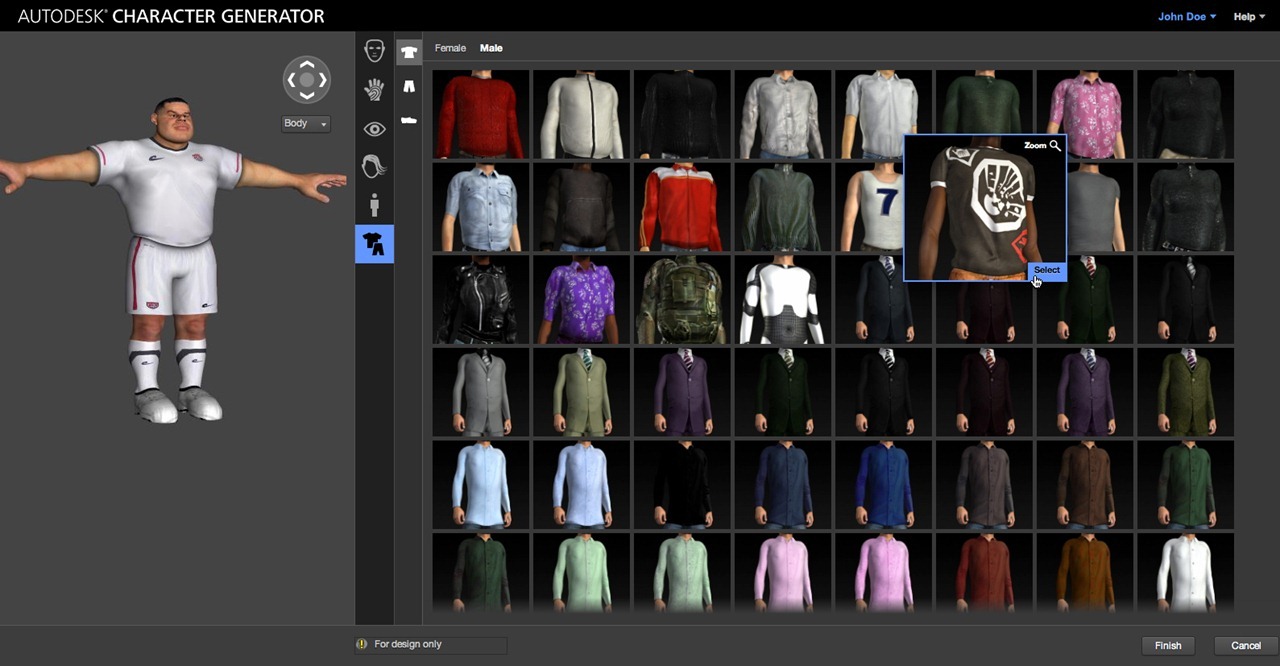Open the Body shape figure icon

click(x=374, y=206)
